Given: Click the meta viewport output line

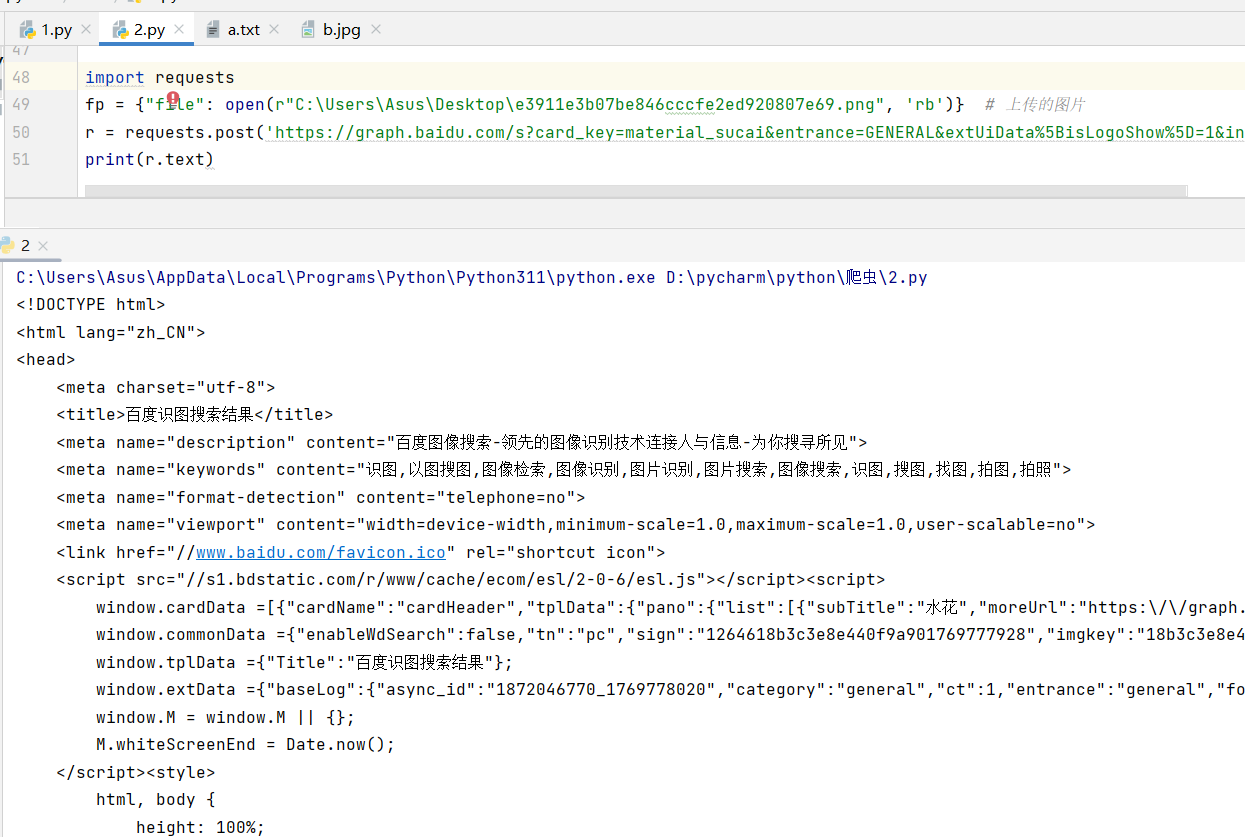Looking at the screenshot, I should [576, 524].
